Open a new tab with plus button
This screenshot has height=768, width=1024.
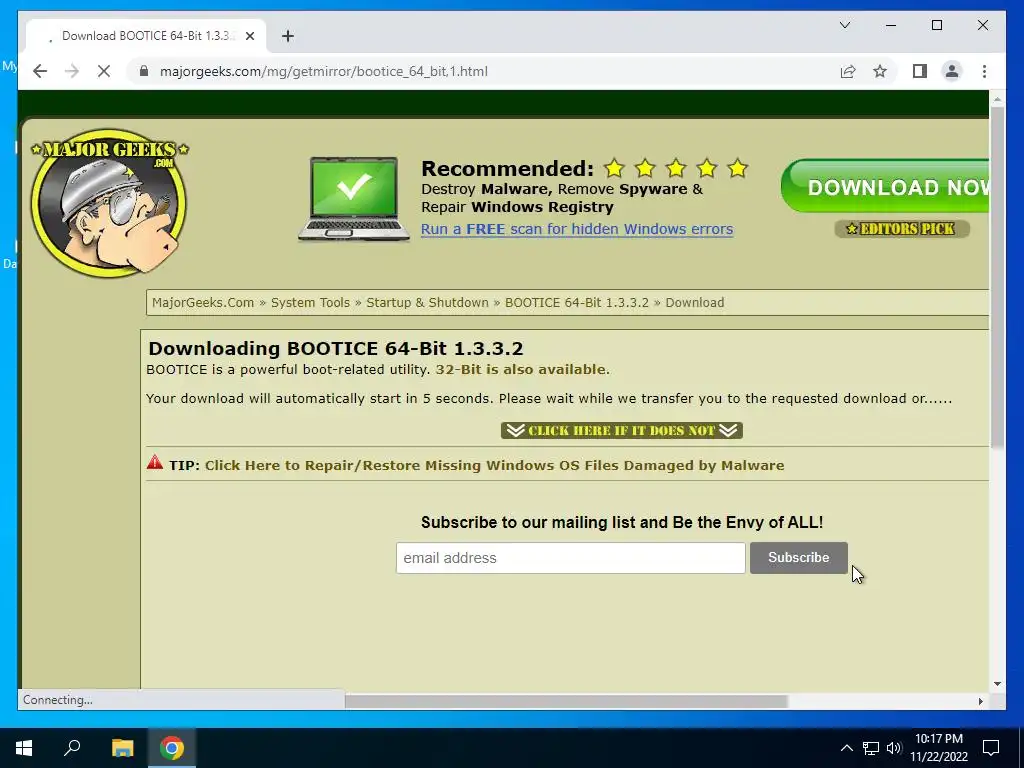288,36
